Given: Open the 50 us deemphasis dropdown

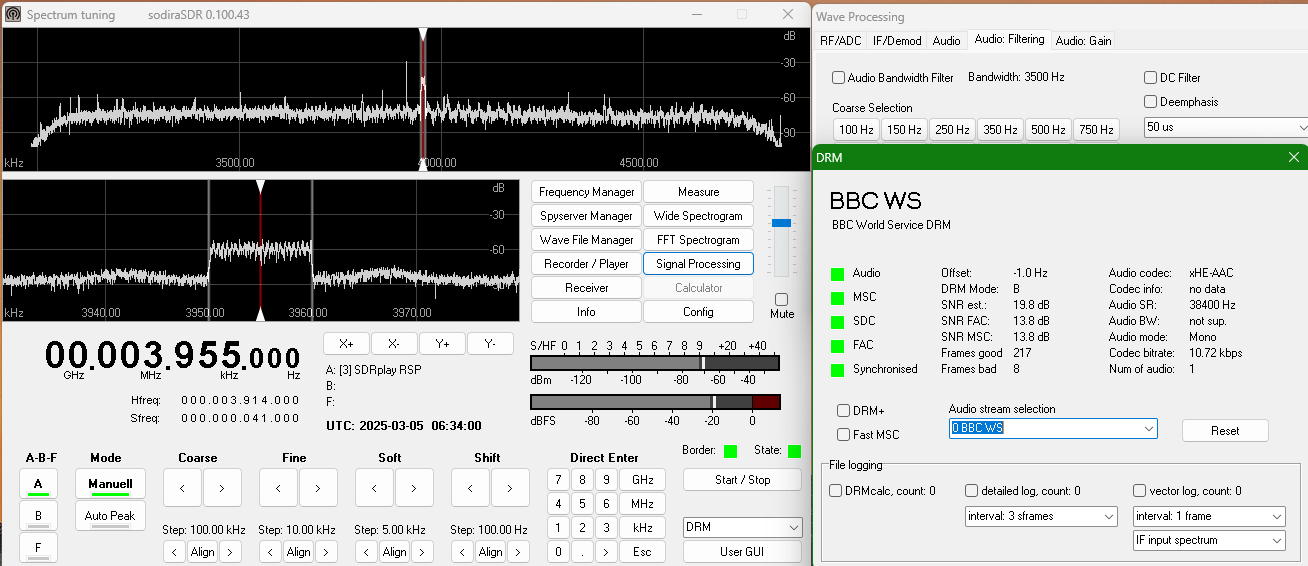Looking at the screenshot, I should coord(1226,127).
